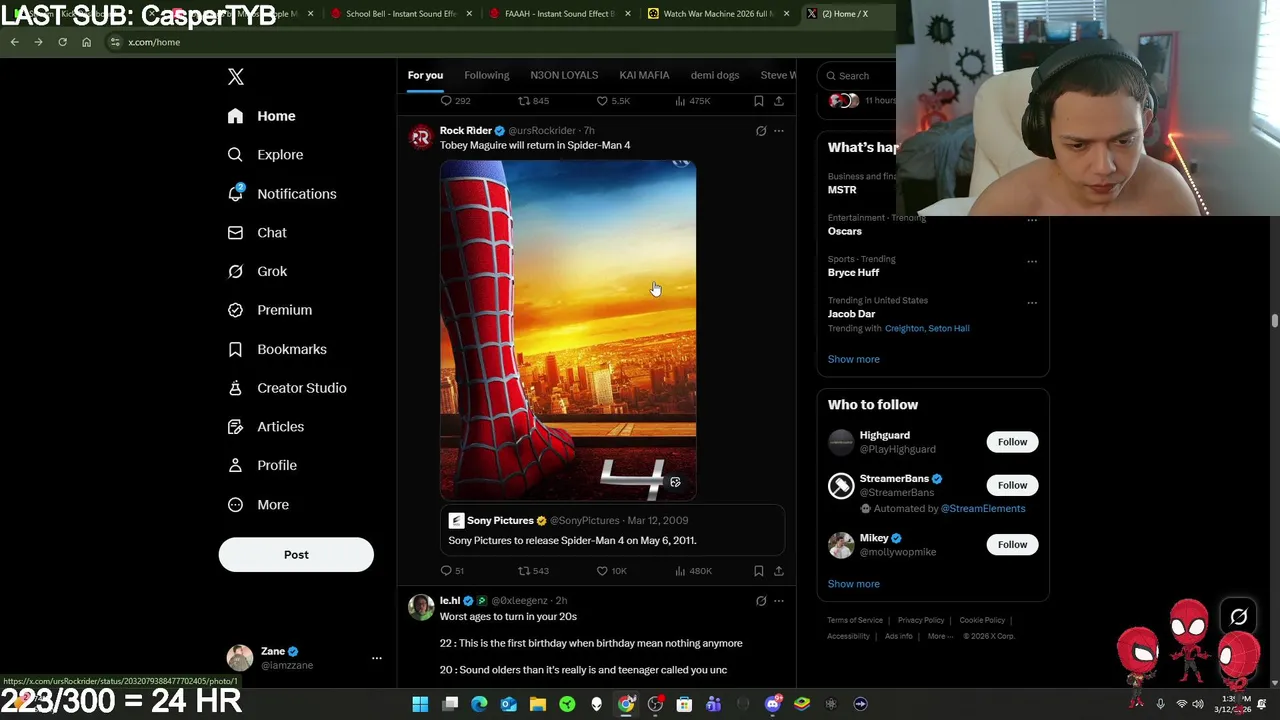Switch to the demi dogs tab
The width and height of the screenshot is (1280, 720).
[x=715, y=75]
